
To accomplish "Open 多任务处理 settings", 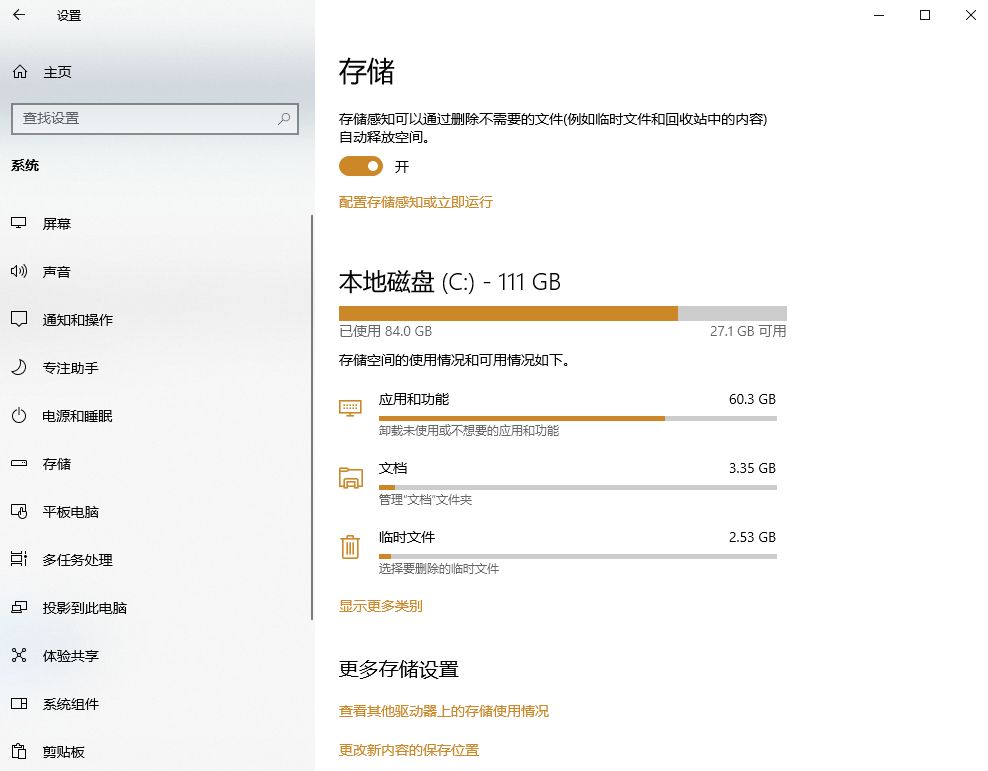I will [x=70, y=559].
